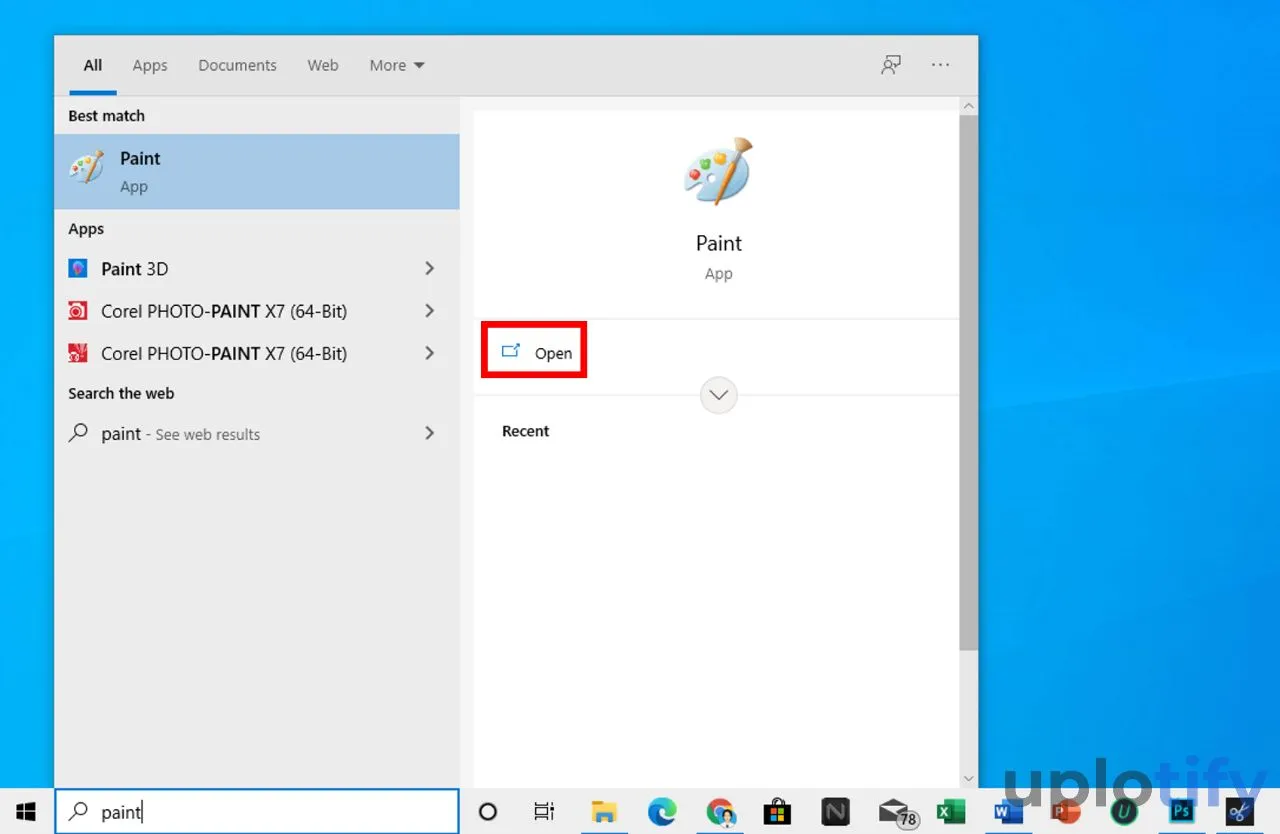Open File Explorer from the taskbar
1280x834 pixels.
(604, 812)
